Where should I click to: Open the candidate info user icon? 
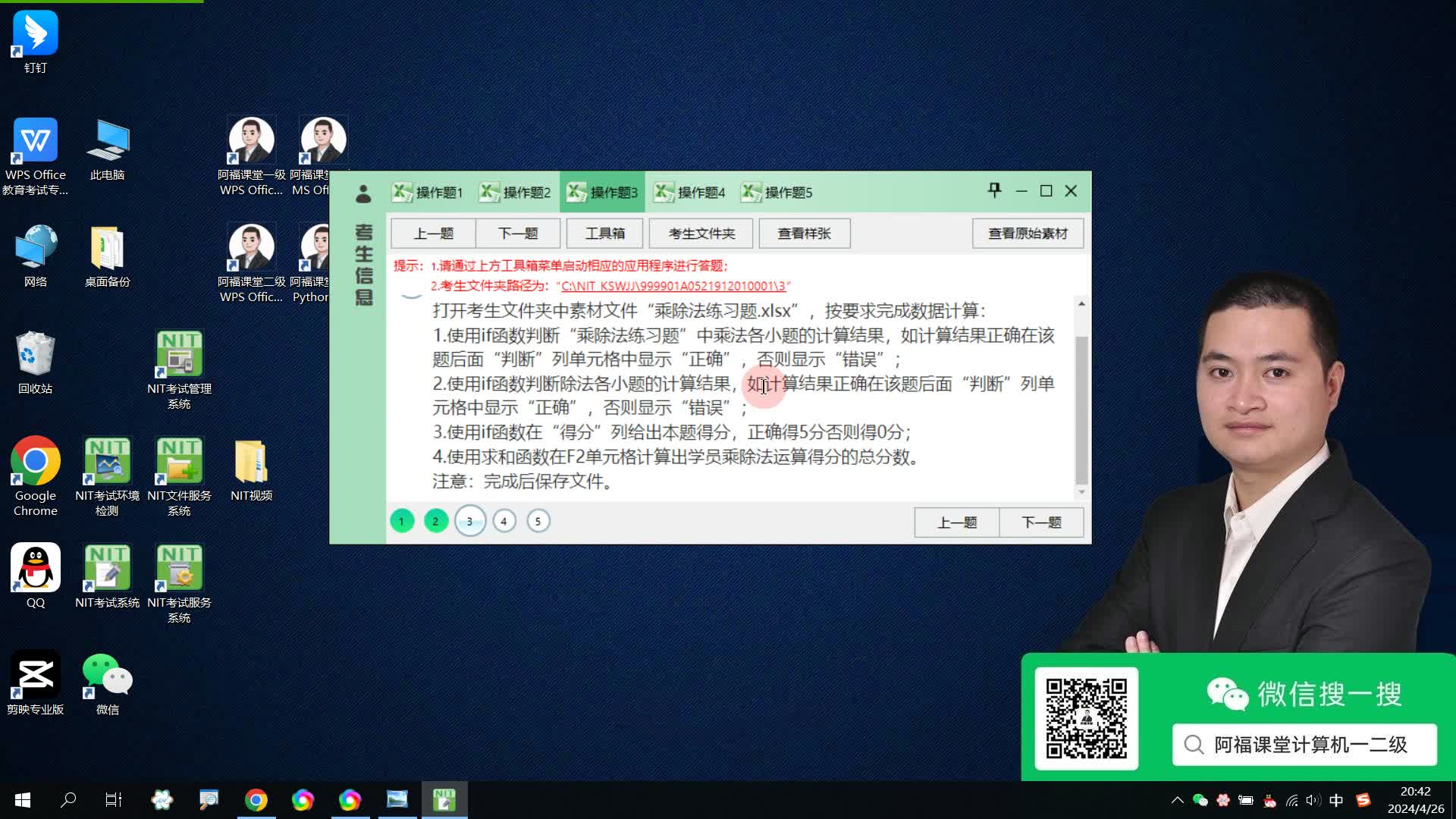[363, 194]
